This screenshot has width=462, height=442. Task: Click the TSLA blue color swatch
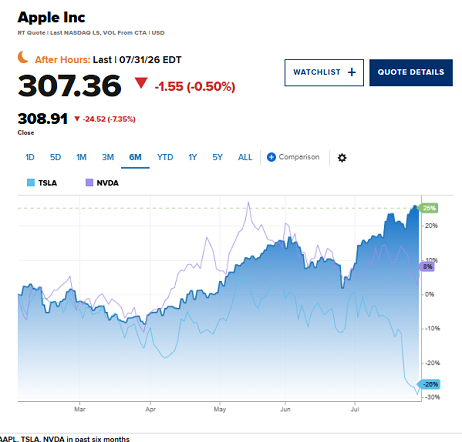[x=31, y=183]
